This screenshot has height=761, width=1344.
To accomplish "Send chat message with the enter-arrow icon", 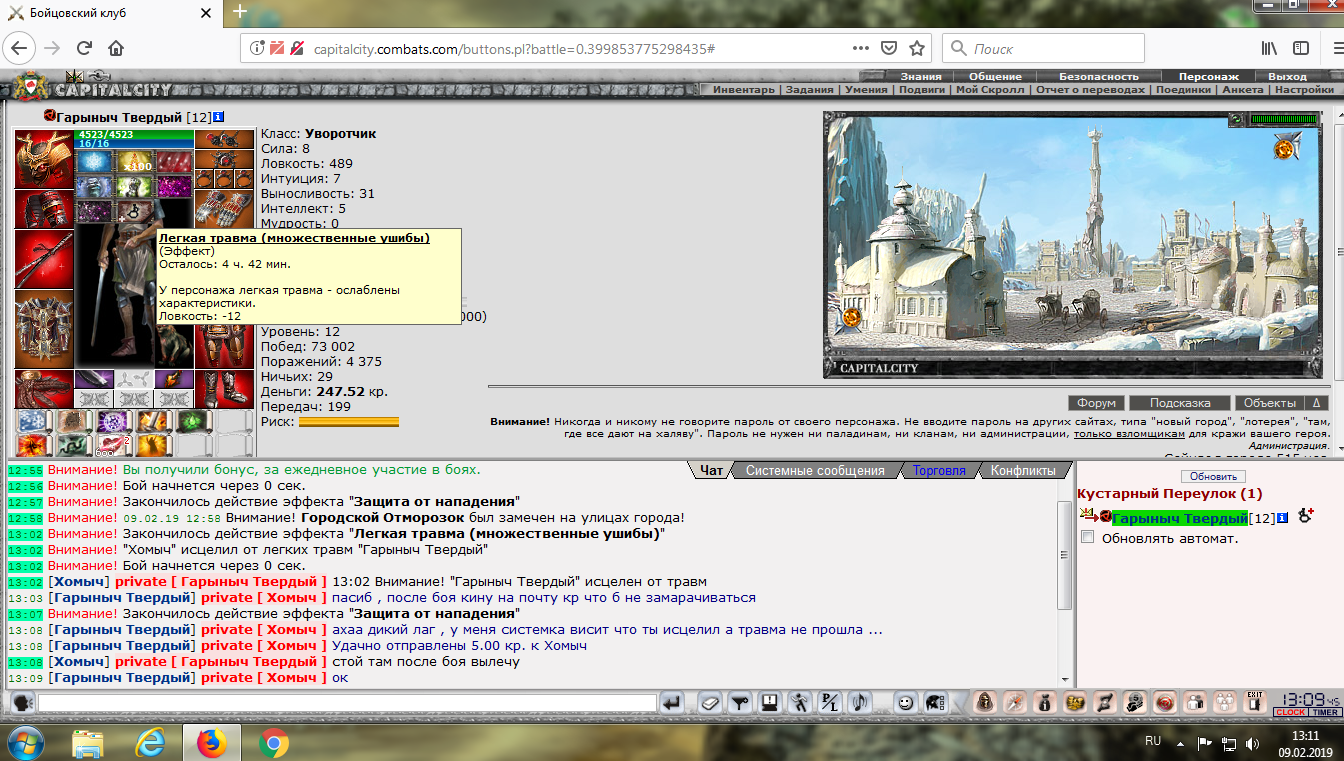I will click(672, 703).
